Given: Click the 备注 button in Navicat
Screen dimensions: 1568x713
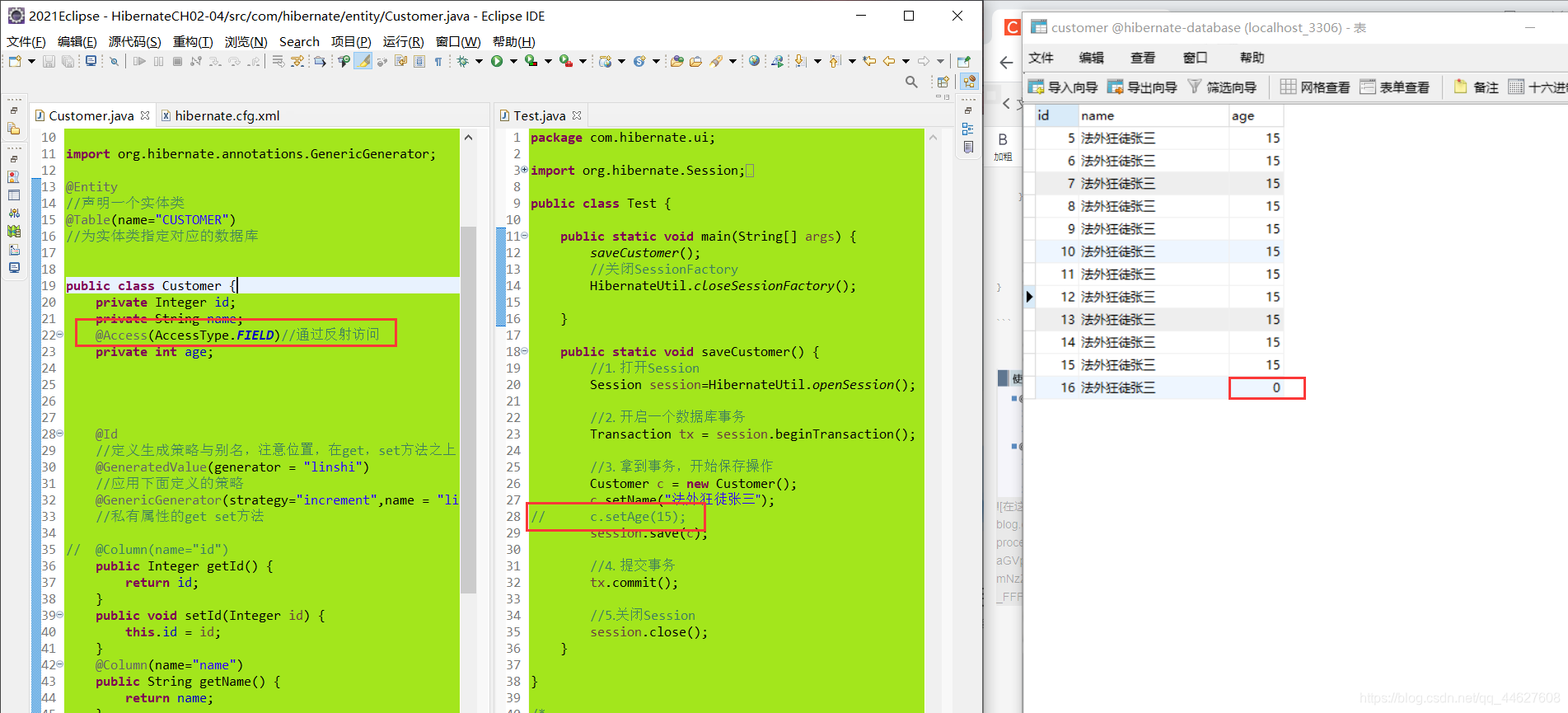Looking at the screenshot, I should [1476, 87].
